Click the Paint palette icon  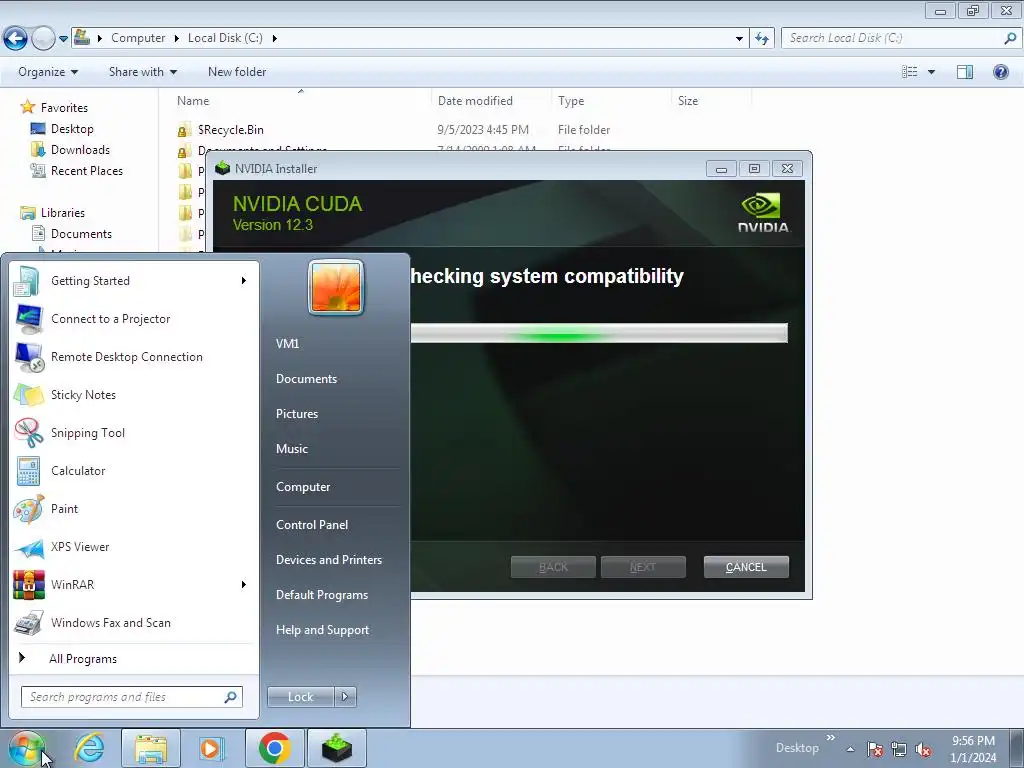pos(29,509)
